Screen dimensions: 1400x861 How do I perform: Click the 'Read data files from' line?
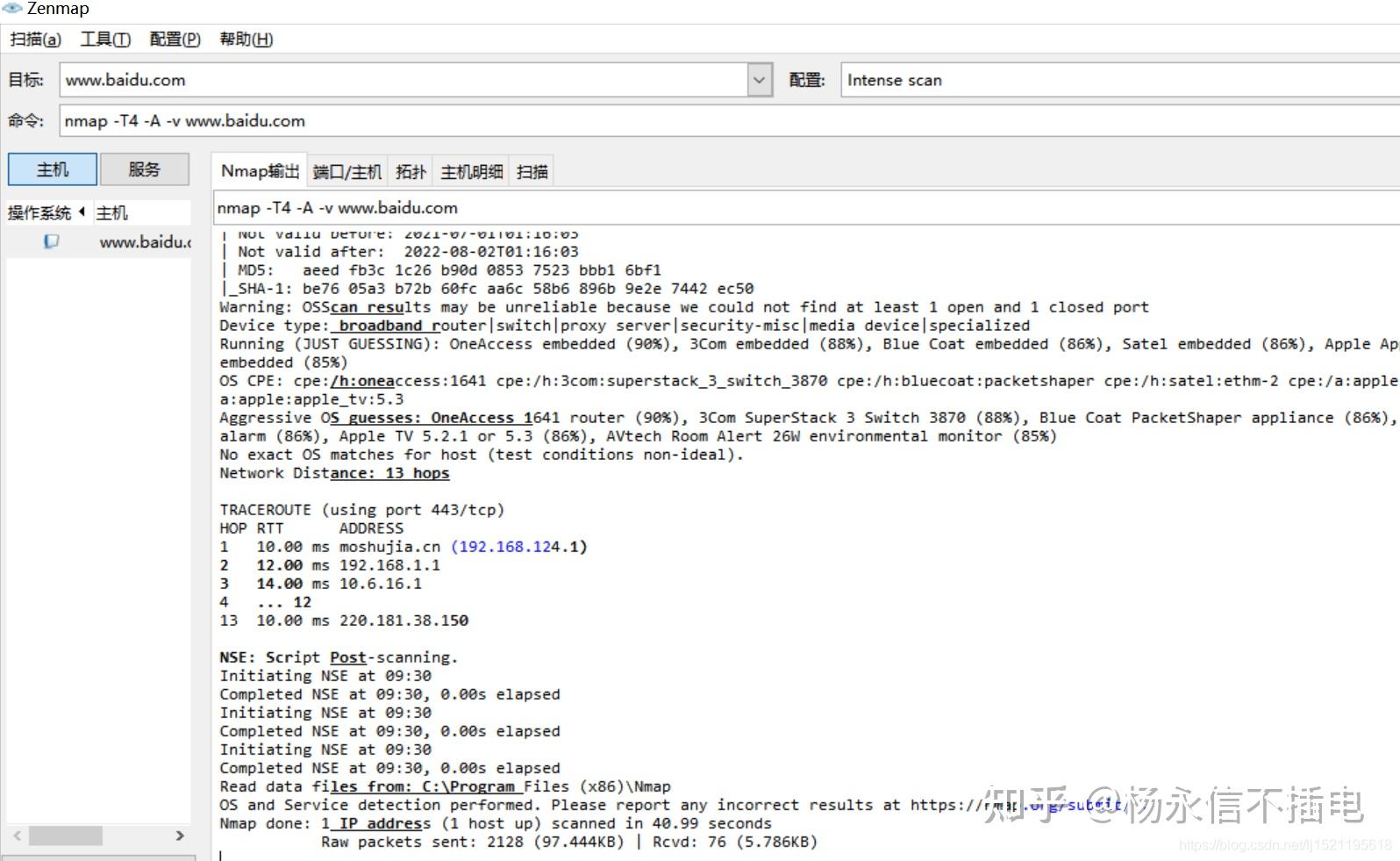point(445,786)
